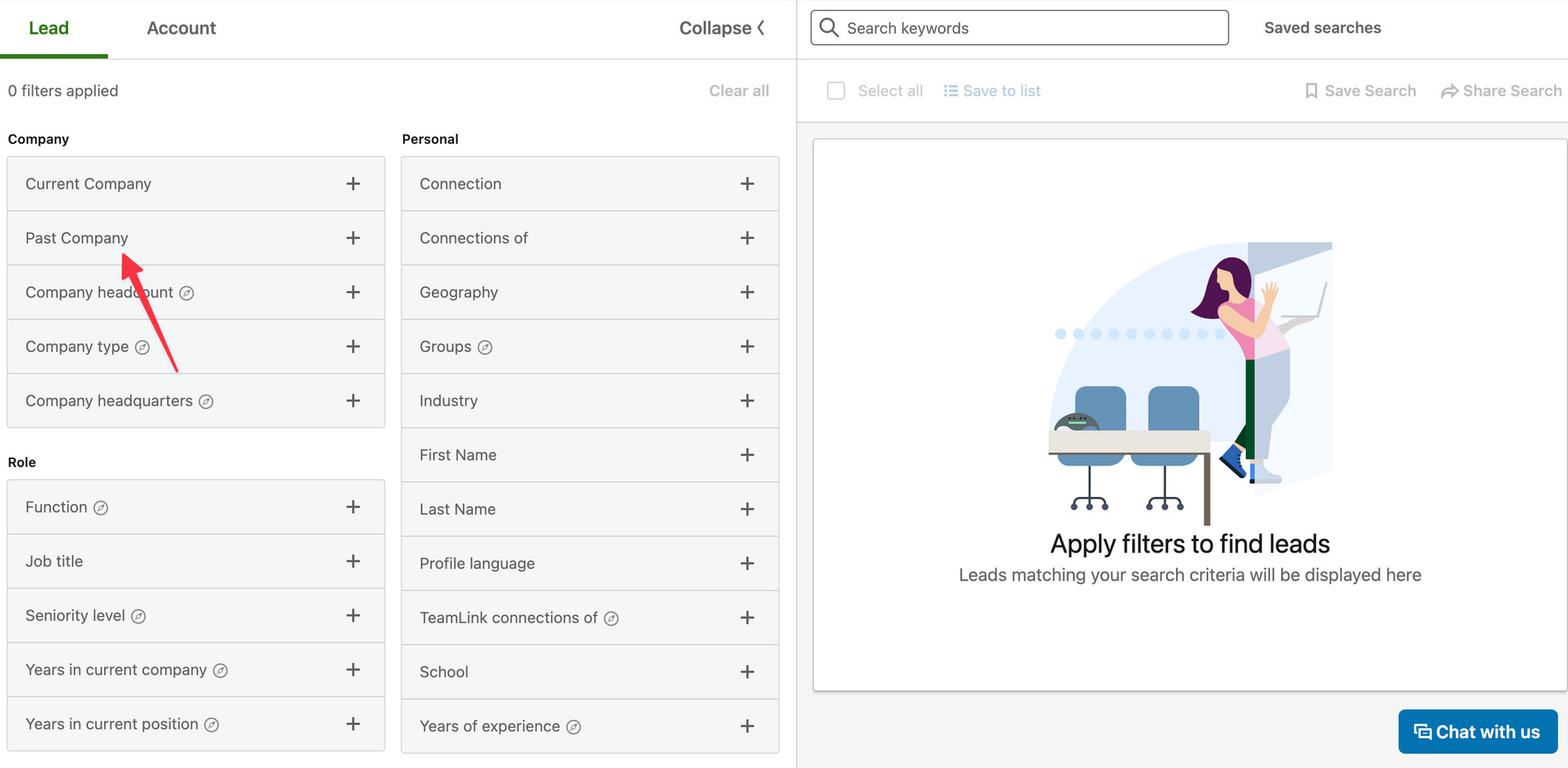This screenshot has height=768, width=1568.
Task: Click the leads empty-state illustration
Action: coord(1190,383)
